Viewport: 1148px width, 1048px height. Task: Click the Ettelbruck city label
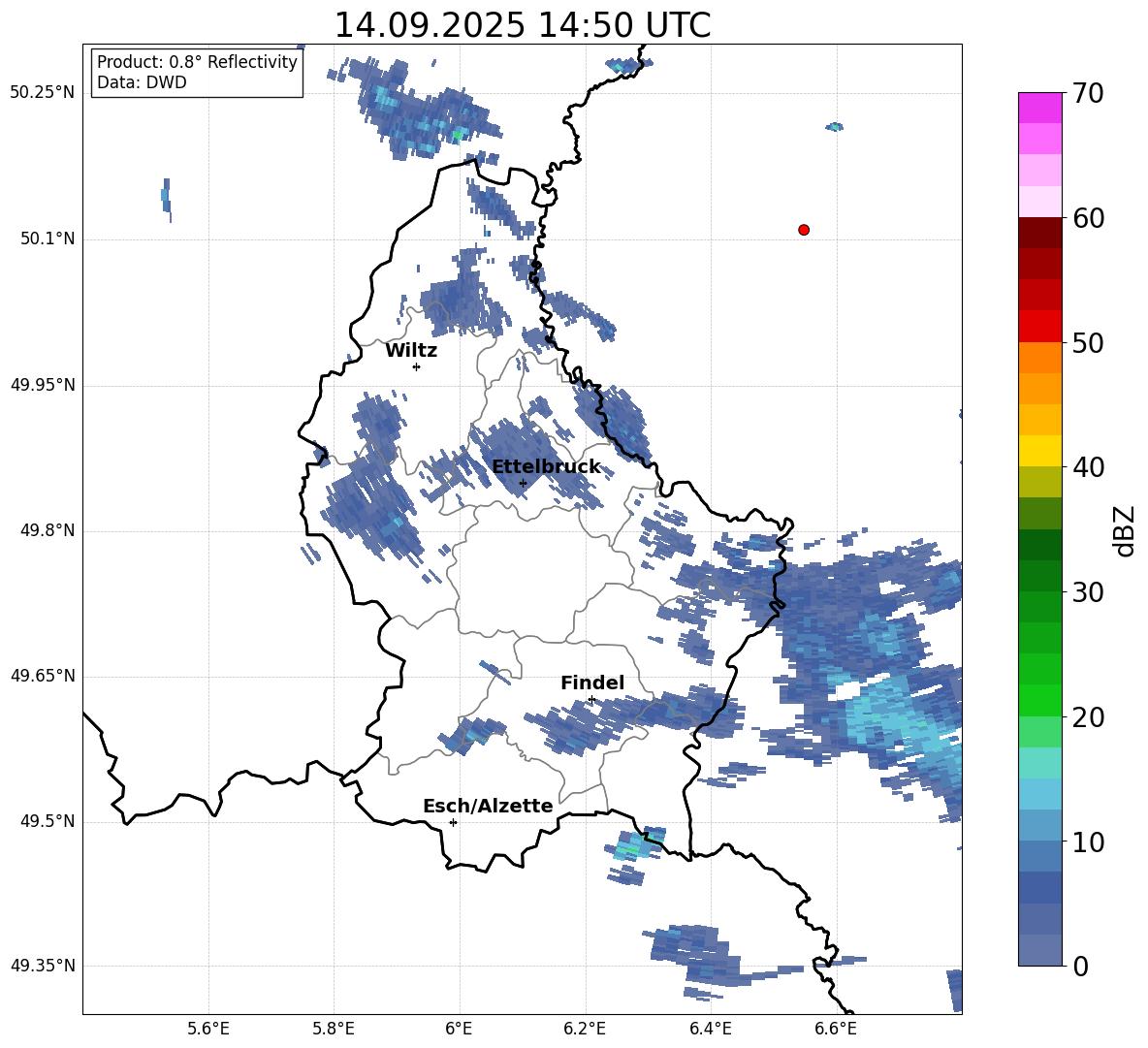tap(546, 467)
